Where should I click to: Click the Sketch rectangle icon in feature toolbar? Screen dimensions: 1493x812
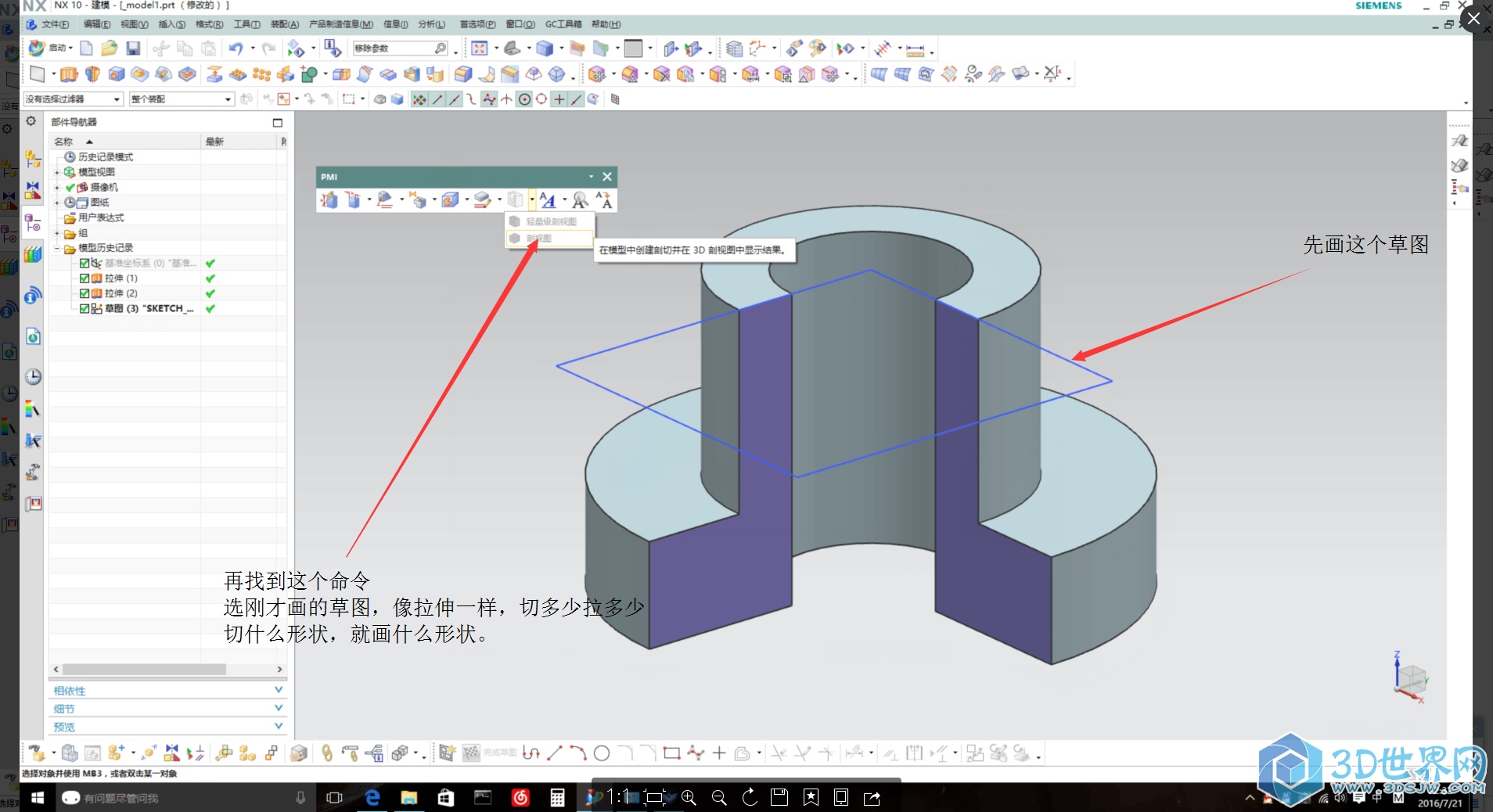pyautogui.click(x=37, y=74)
